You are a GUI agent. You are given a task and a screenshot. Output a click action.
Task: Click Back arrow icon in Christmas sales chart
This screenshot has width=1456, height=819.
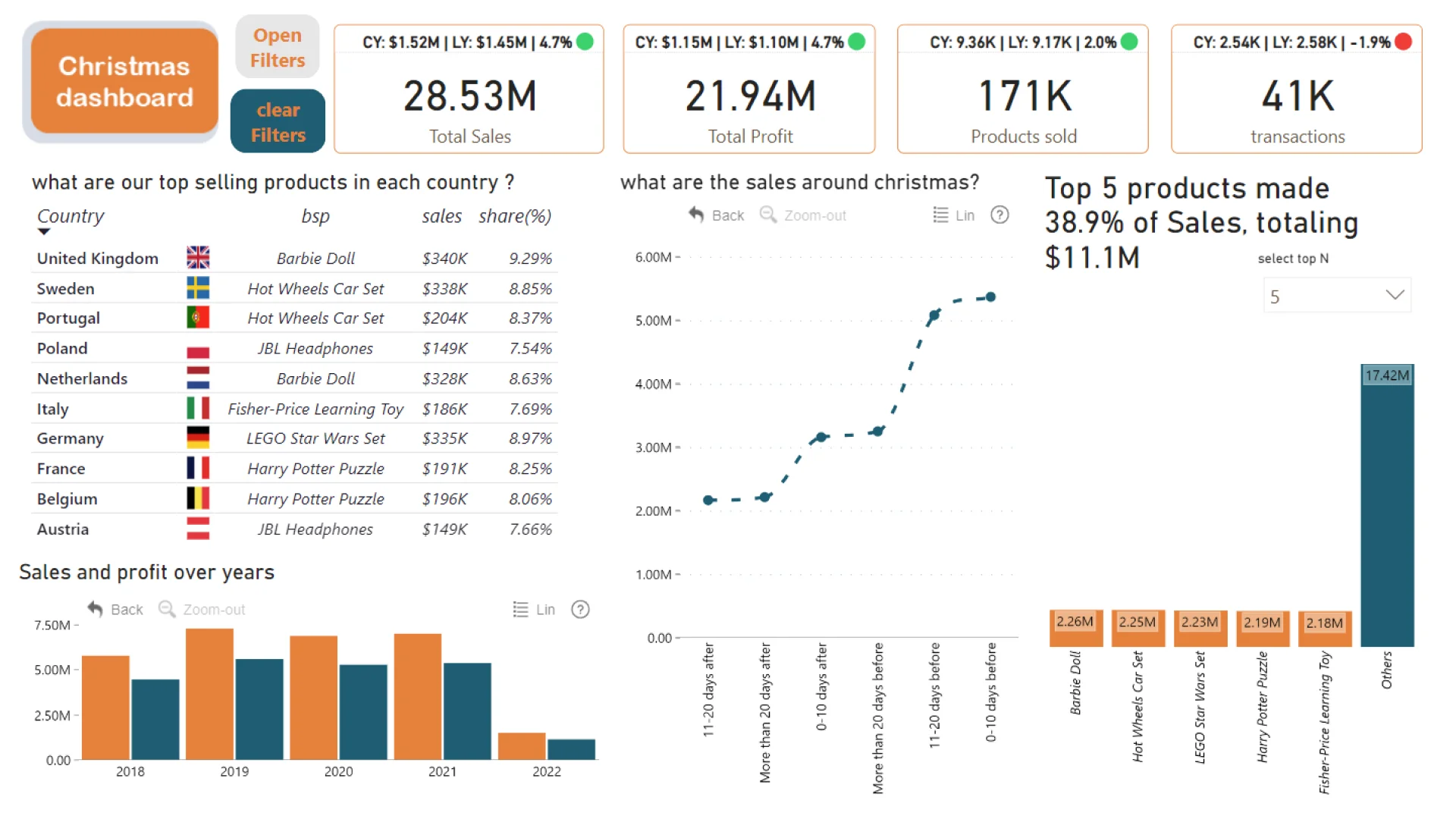(696, 215)
